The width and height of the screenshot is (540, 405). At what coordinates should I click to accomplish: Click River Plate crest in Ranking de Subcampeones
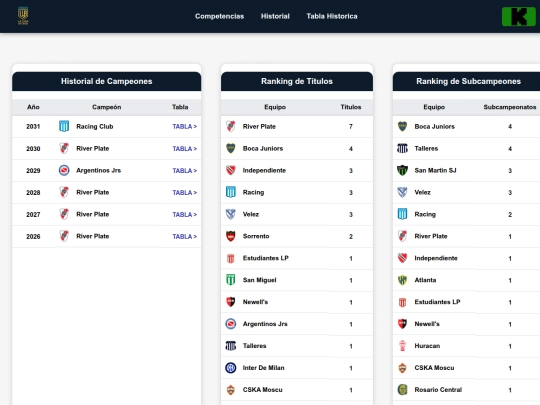point(403,236)
